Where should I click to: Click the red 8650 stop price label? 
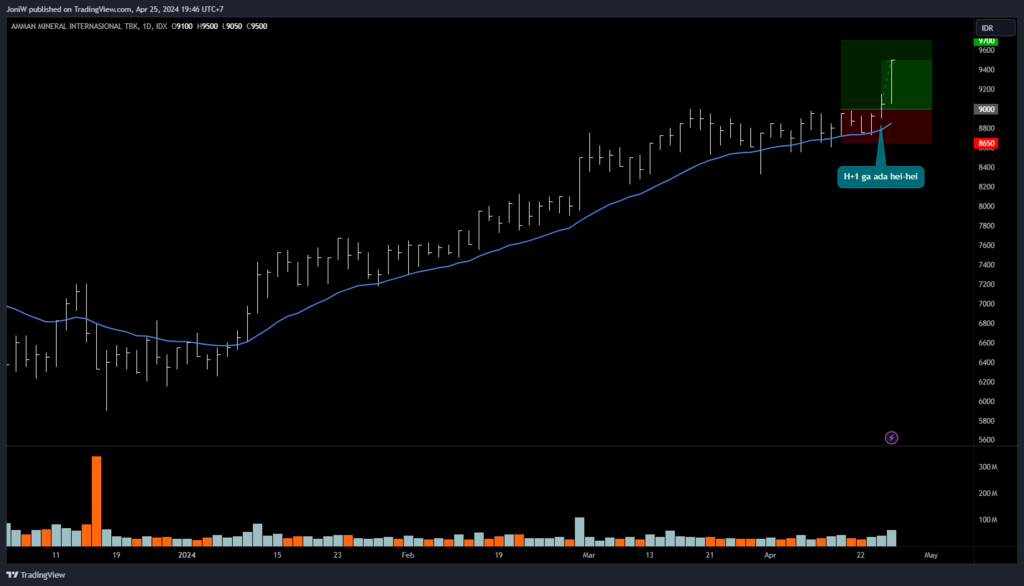986,143
